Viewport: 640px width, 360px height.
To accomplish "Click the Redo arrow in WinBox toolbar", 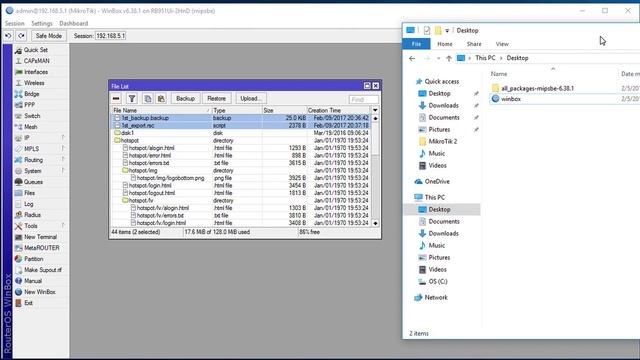I will tap(21, 36).
